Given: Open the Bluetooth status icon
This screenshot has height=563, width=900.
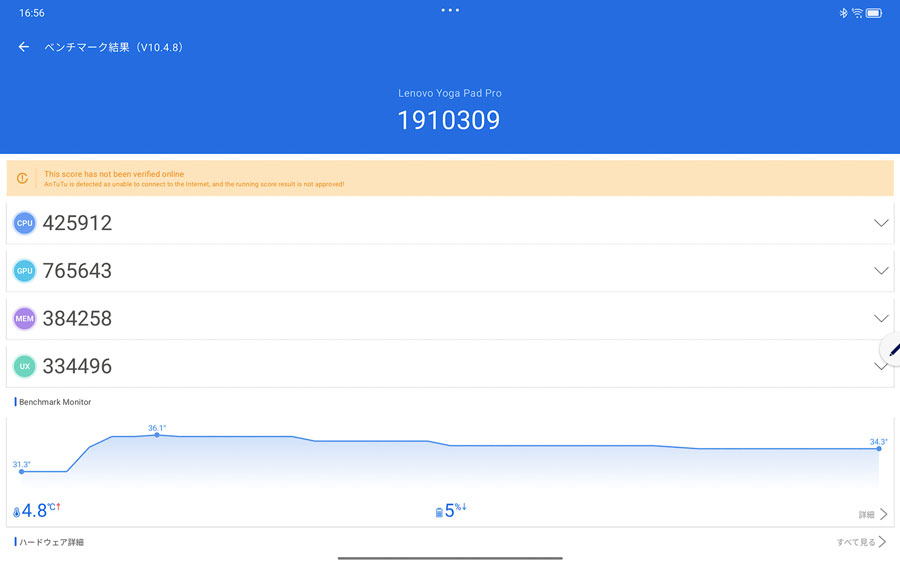Looking at the screenshot, I should click(x=843, y=13).
